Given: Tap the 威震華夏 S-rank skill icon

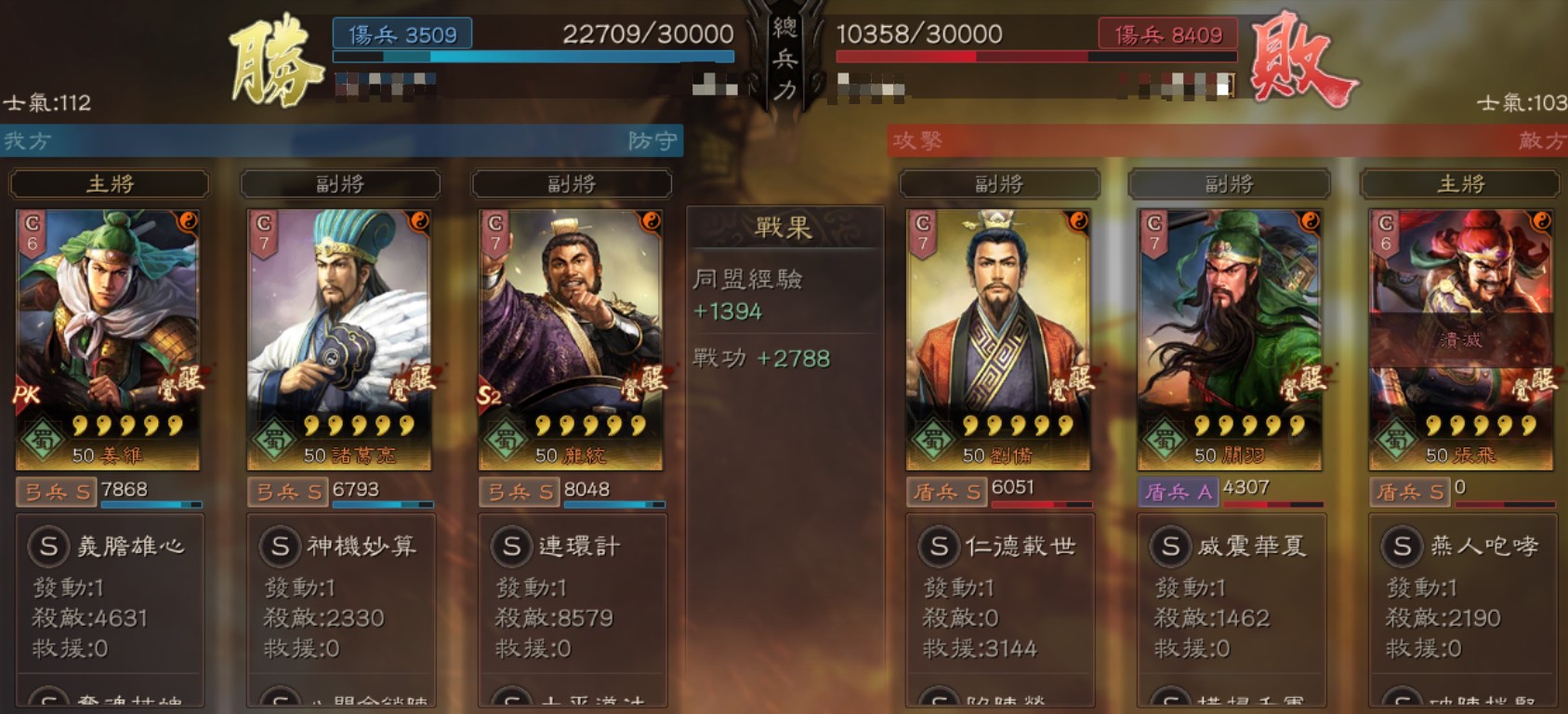Looking at the screenshot, I should (x=1170, y=547).
